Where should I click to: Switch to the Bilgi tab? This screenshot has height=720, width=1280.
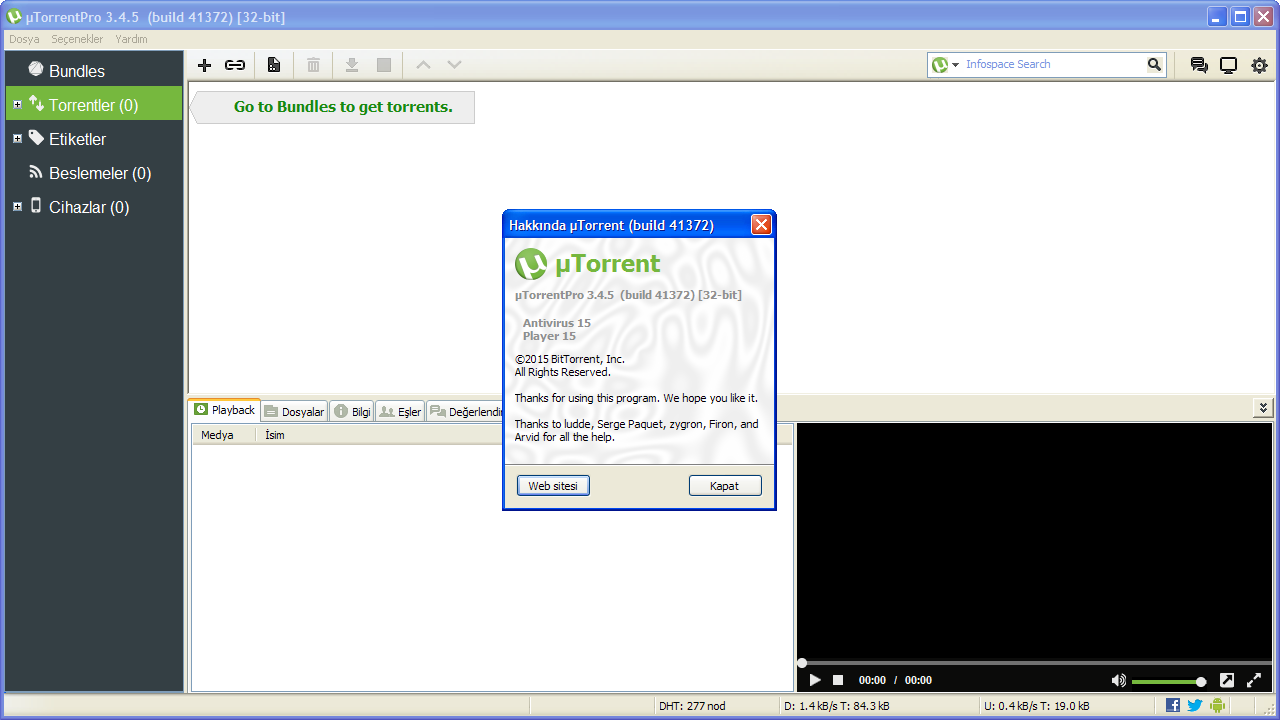(352, 411)
